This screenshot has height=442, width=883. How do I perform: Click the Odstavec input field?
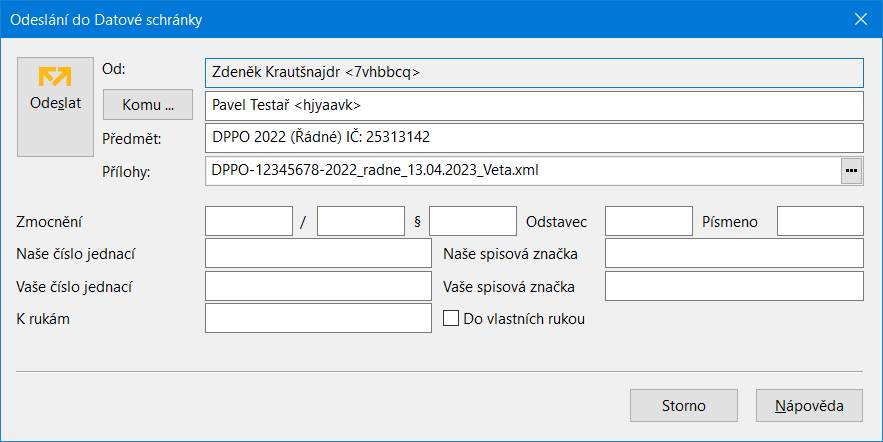pyautogui.click(x=649, y=221)
